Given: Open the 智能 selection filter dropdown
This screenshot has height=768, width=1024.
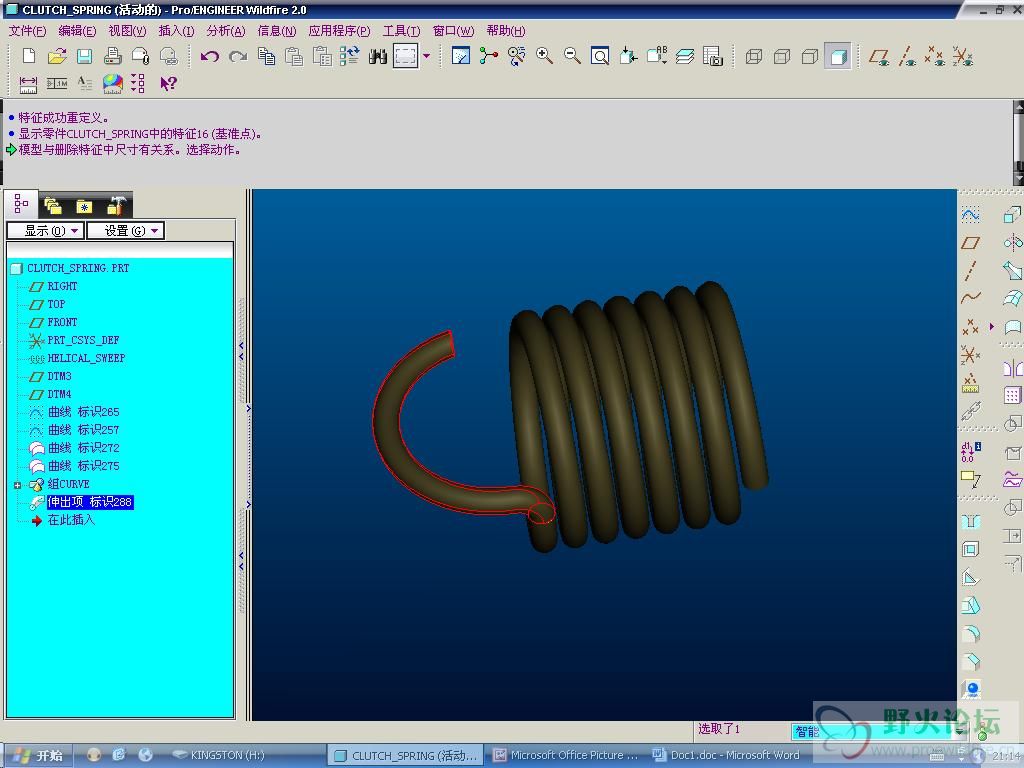Looking at the screenshot, I should [878, 731].
